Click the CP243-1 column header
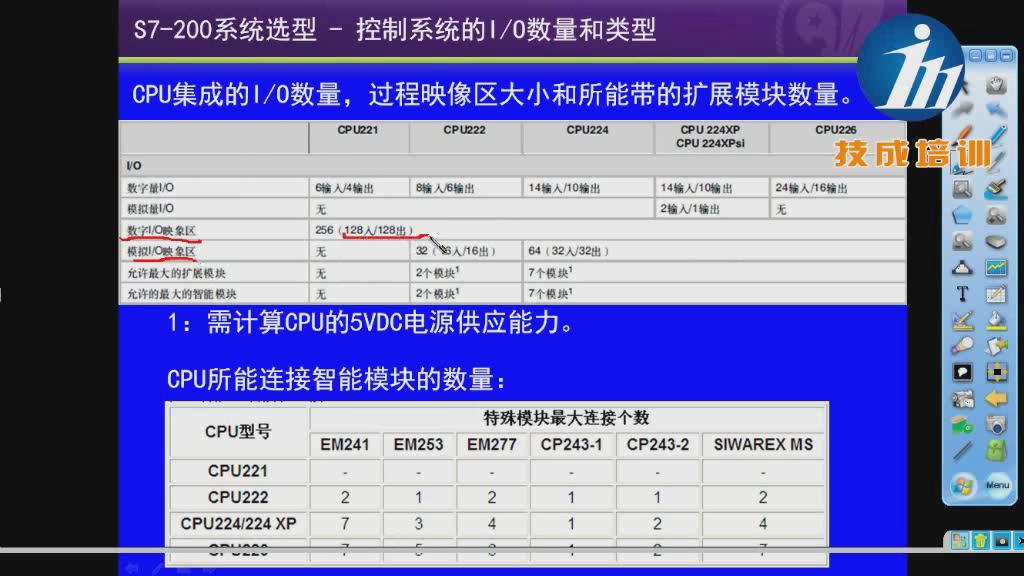 click(571, 445)
